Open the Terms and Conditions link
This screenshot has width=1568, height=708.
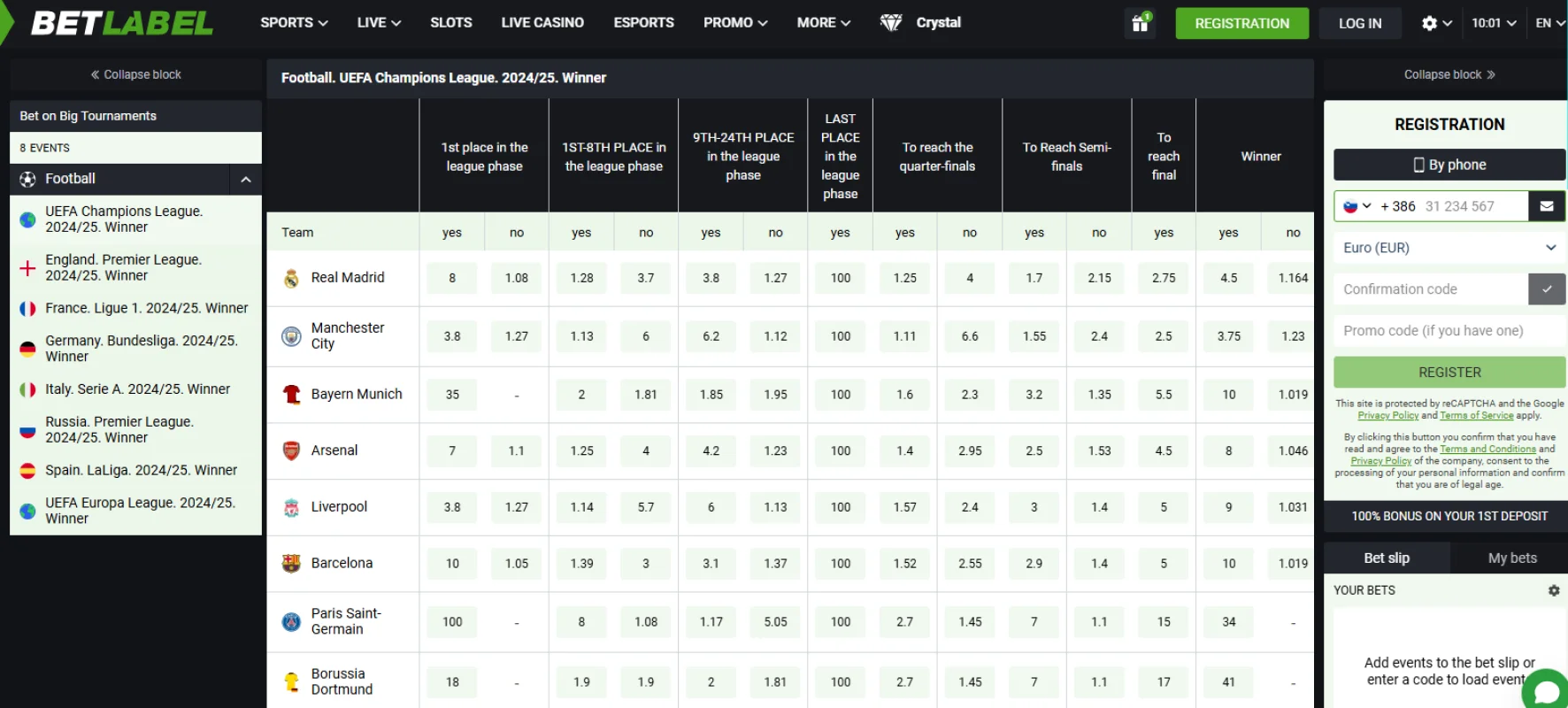click(1487, 449)
